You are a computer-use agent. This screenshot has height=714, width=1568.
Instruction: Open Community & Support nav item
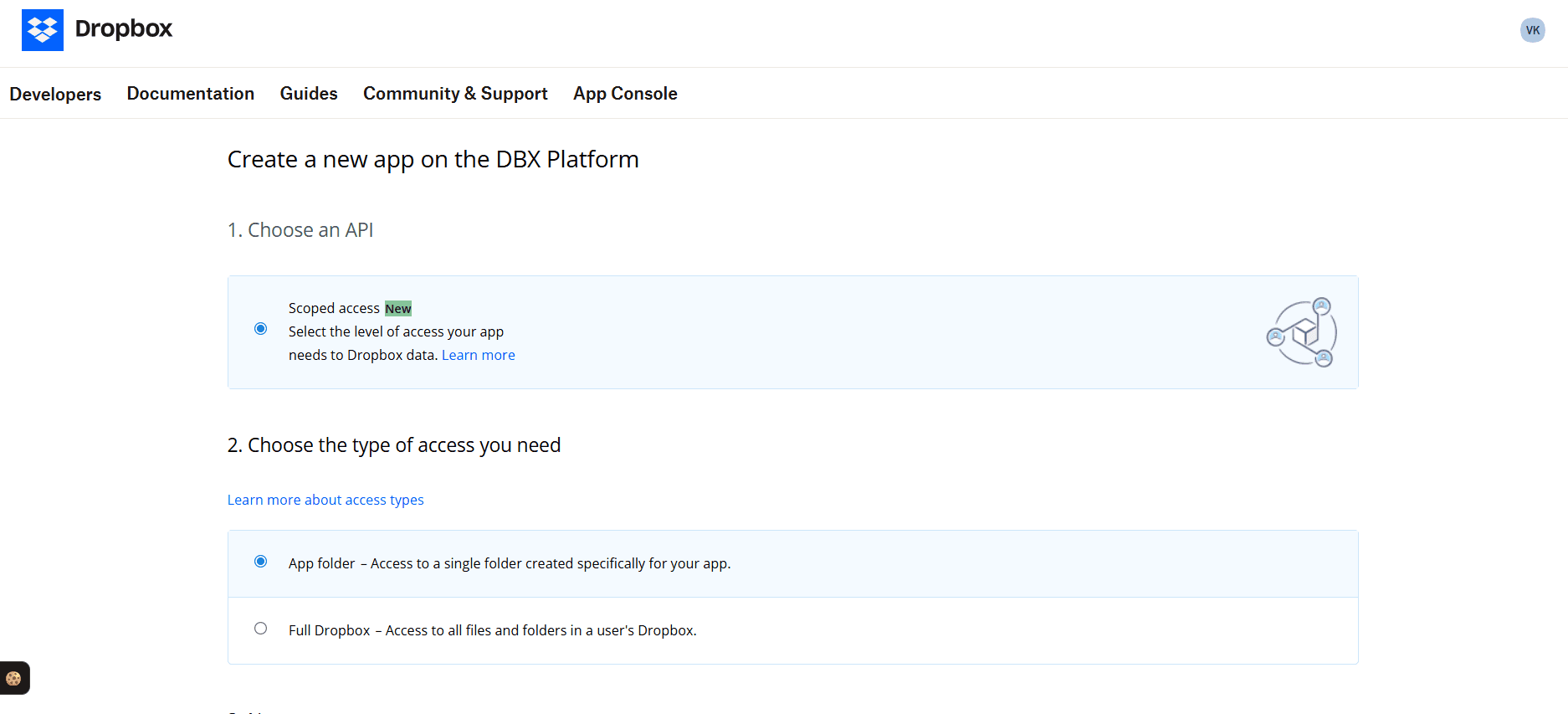pyautogui.click(x=455, y=94)
